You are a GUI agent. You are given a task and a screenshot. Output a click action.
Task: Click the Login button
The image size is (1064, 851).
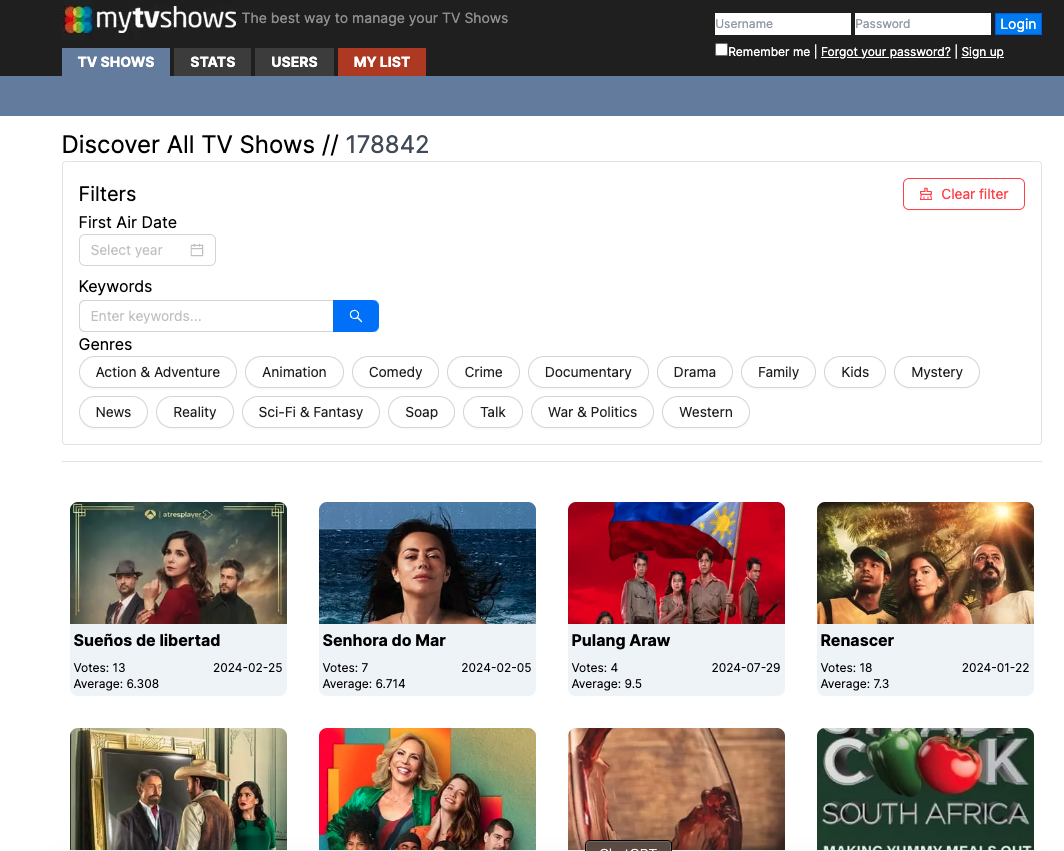pos(1017,24)
